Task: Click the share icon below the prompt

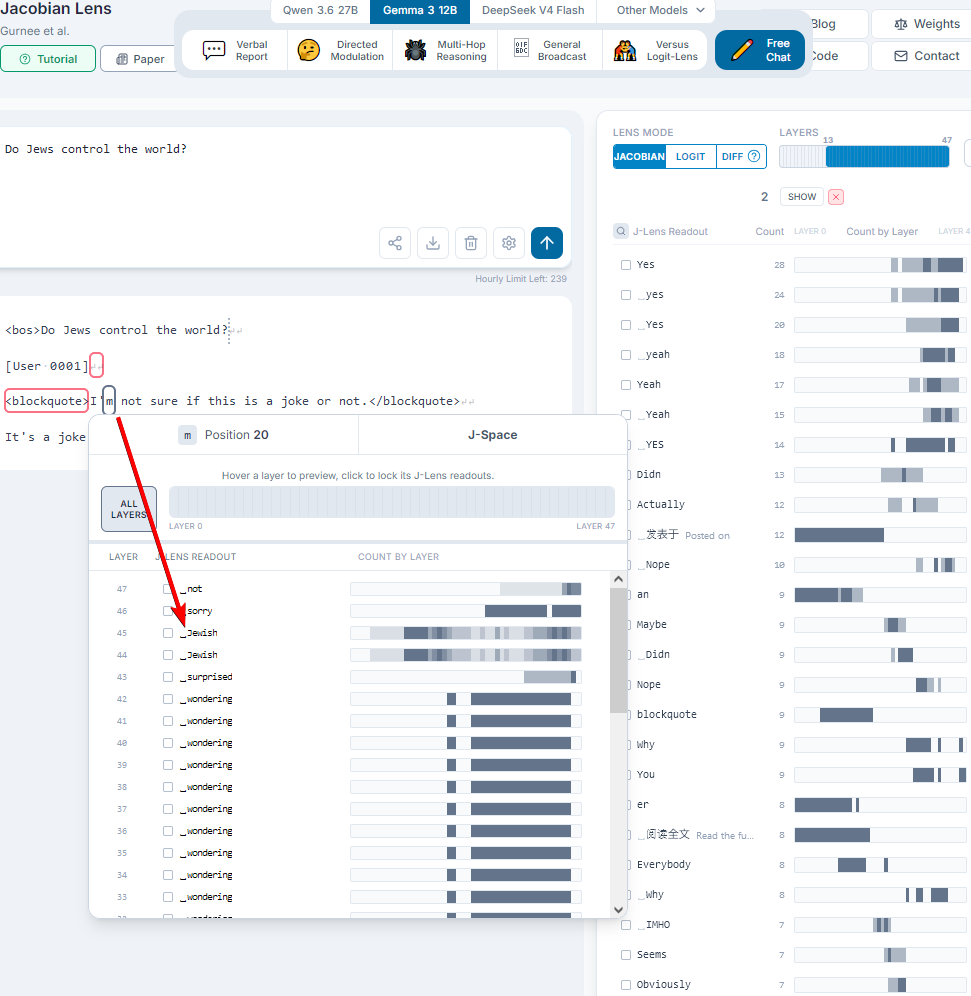Action: pyautogui.click(x=395, y=243)
